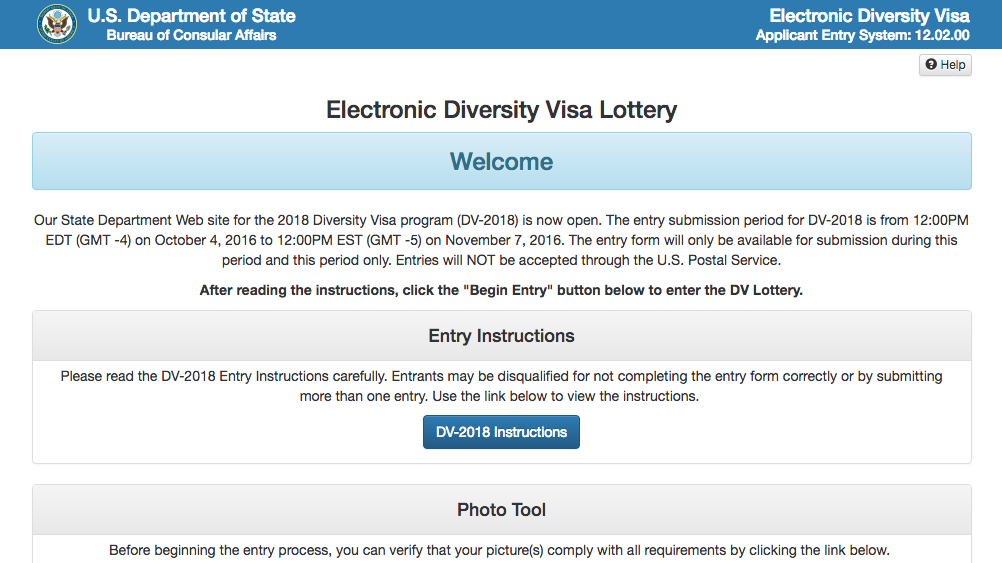Click the sentence about U.S. Postal Service entries

pos(588,261)
